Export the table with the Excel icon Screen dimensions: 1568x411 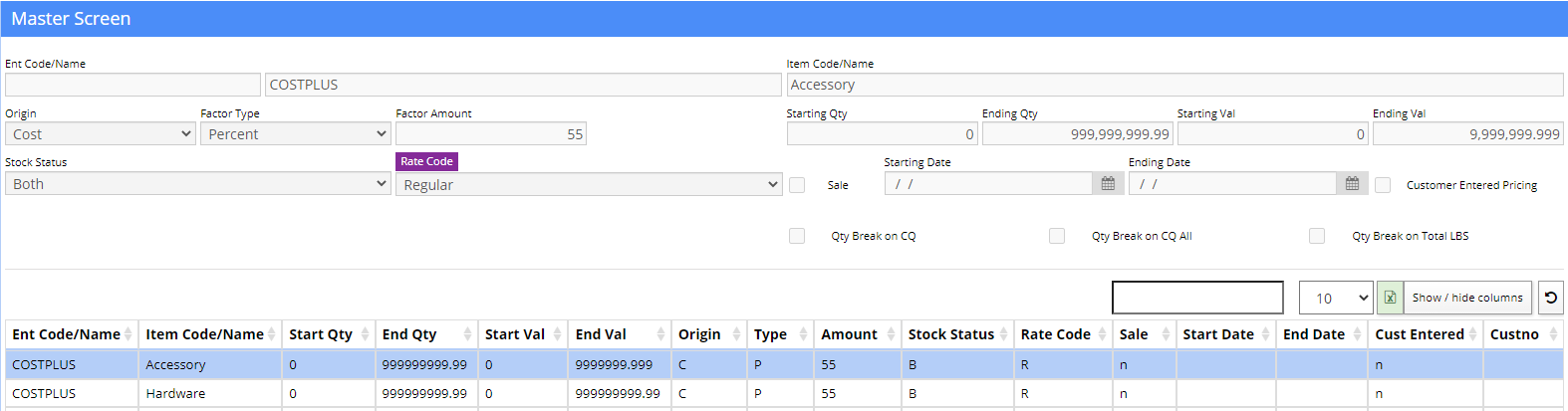(1390, 298)
